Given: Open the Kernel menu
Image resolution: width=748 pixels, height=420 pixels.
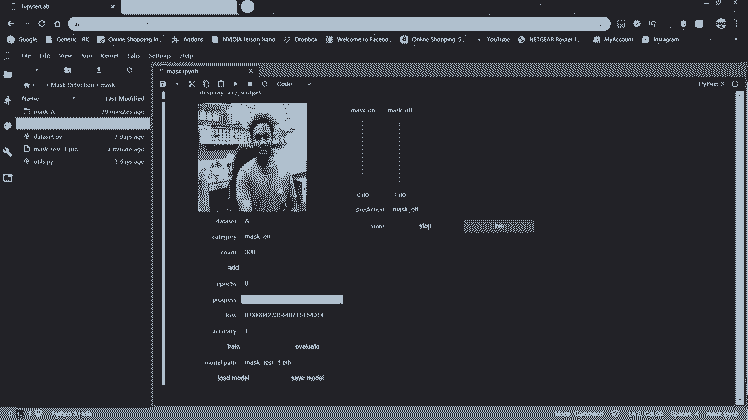Looking at the screenshot, I should 110,56.
